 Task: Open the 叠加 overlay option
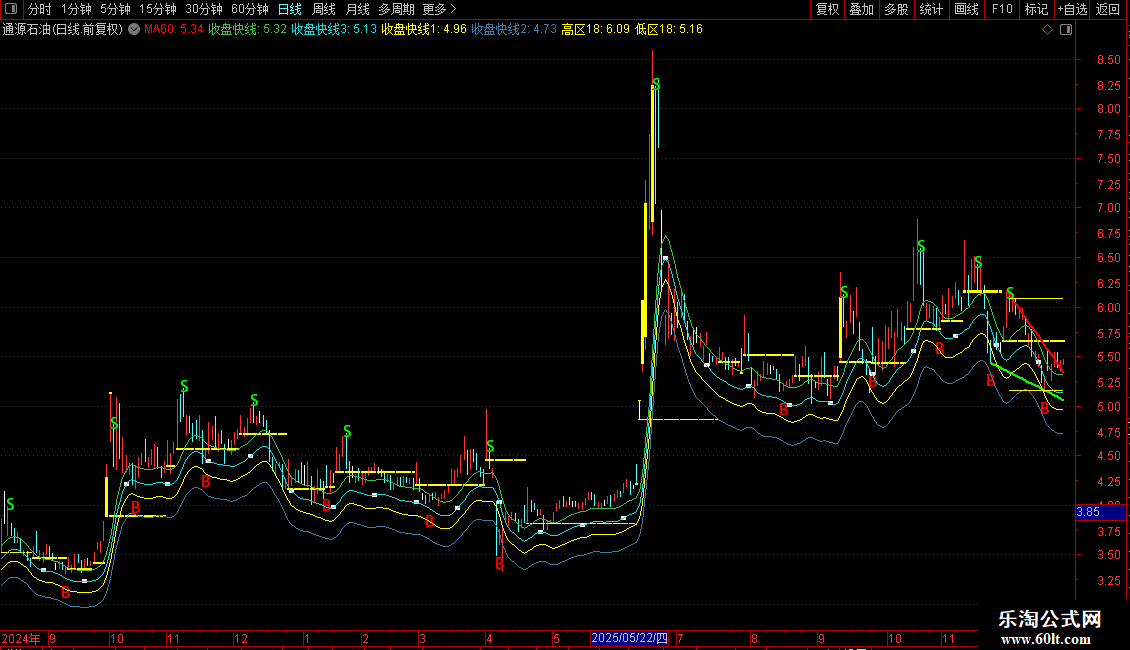(x=861, y=9)
